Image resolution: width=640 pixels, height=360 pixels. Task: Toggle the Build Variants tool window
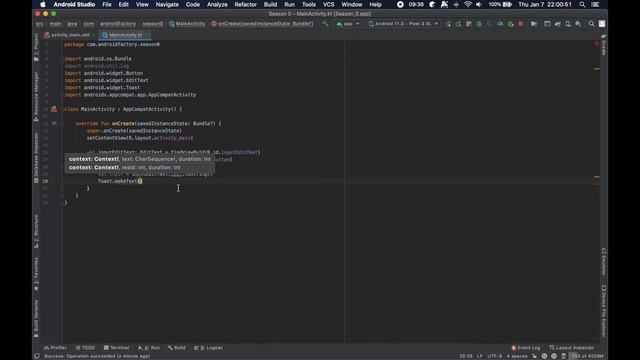(36, 319)
